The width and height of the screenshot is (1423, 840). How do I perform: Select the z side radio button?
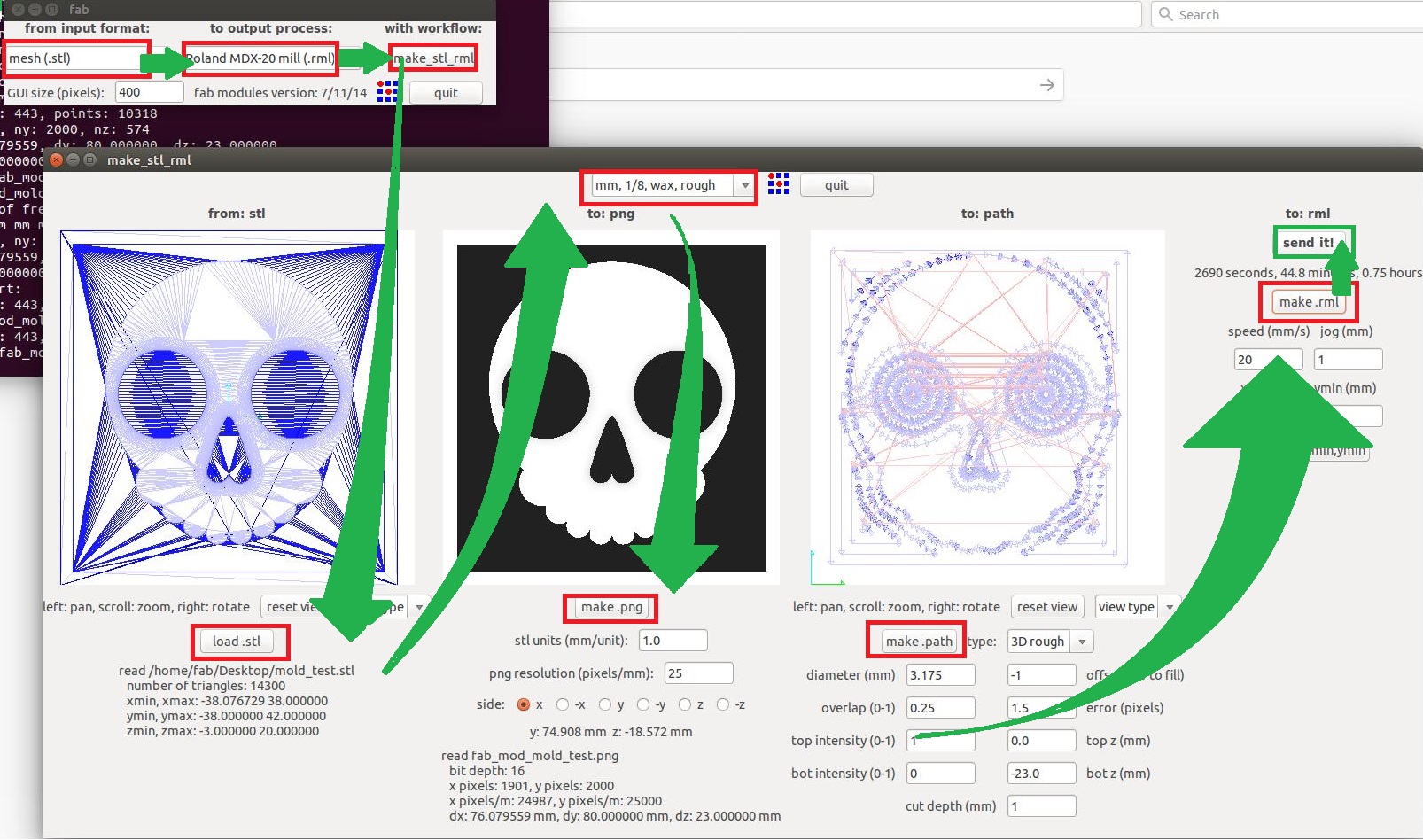(x=685, y=704)
